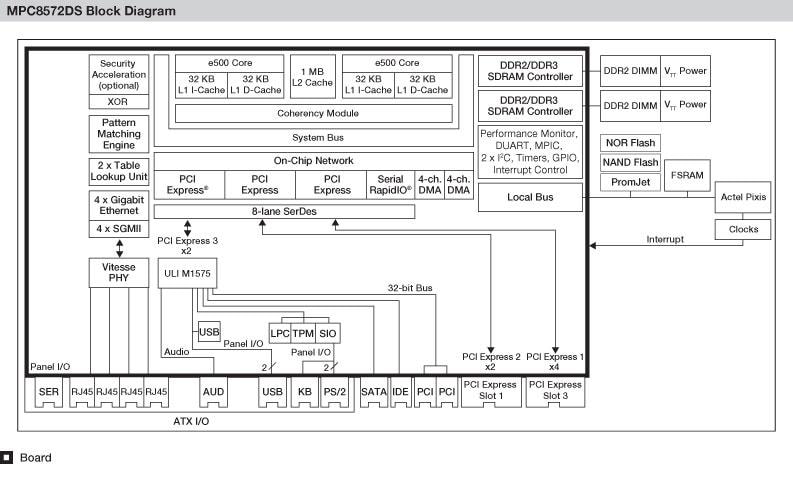Select the On-Chip Network bar
The image size is (793, 480).
pos(313,160)
